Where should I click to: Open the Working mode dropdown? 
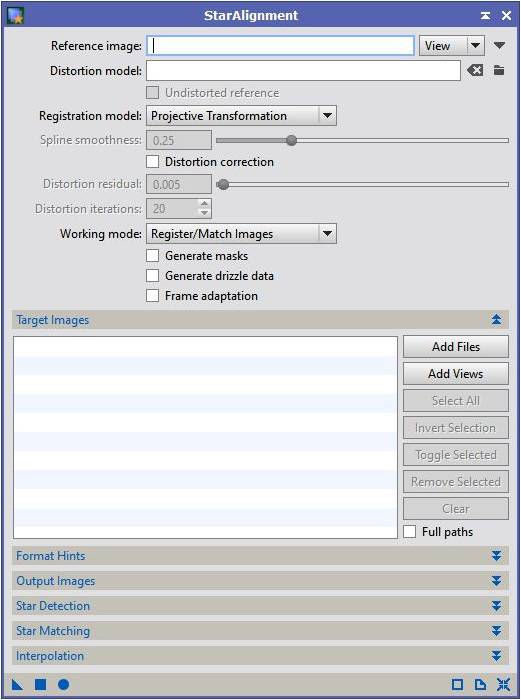[242, 233]
